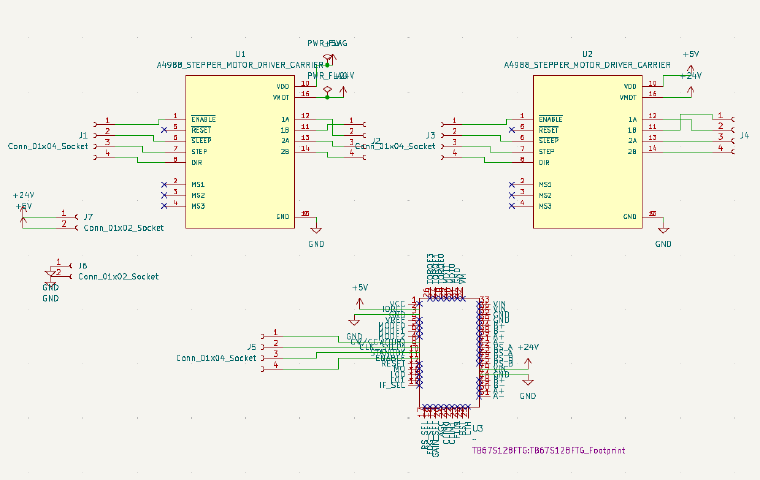The width and height of the screenshot is (760, 480).
Task: Select the no-connect X on U1 RESET pin
Action: pos(164,130)
